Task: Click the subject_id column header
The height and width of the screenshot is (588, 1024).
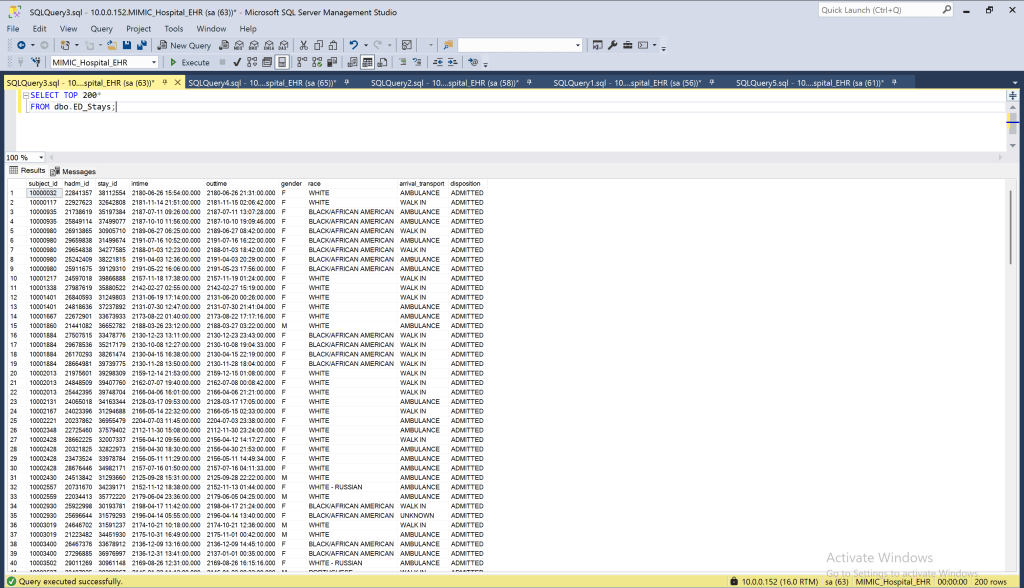Action: click(43, 184)
